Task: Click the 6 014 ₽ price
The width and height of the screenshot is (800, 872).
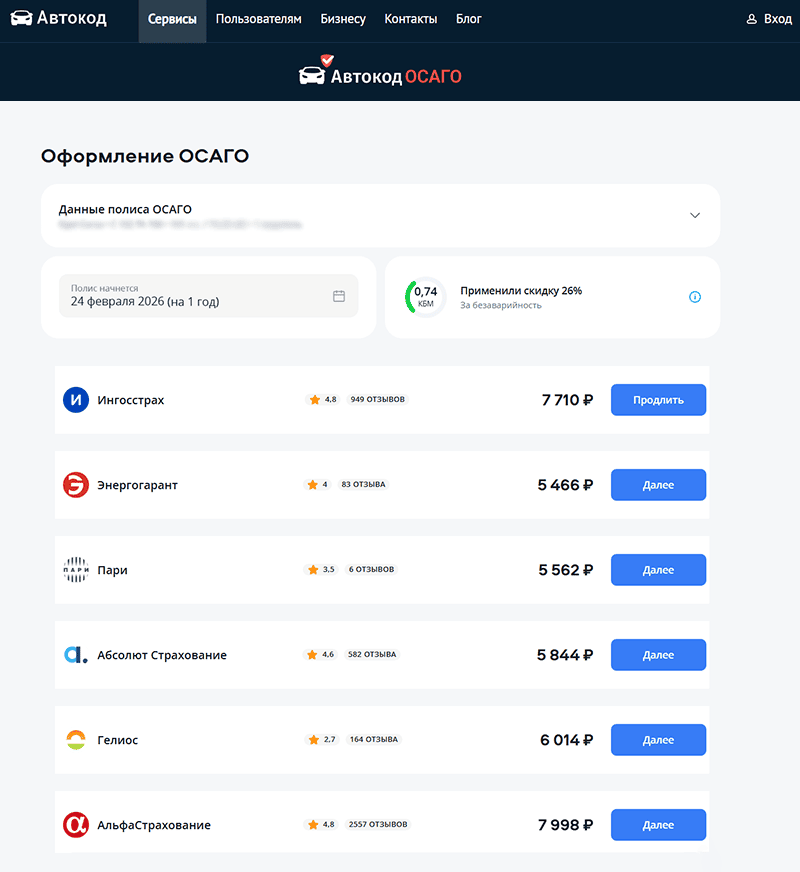Action: (x=567, y=741)
